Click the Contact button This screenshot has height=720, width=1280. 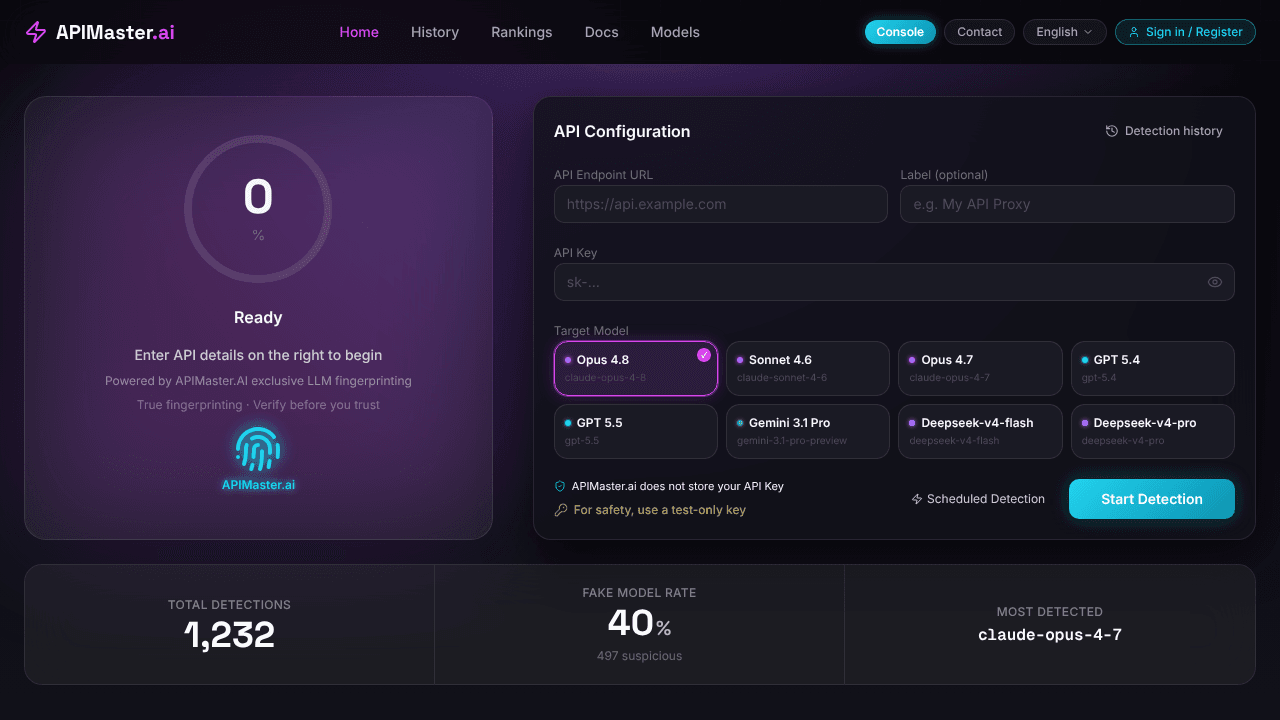[x=980, y=32]
